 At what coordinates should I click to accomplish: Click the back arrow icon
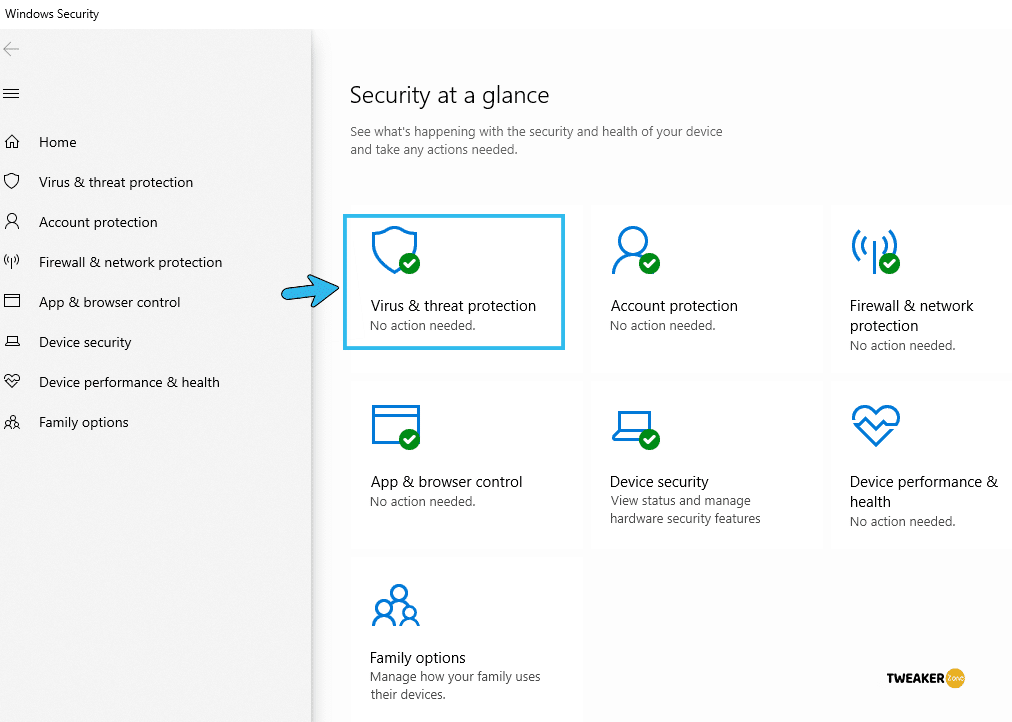(x=11, y=49)
